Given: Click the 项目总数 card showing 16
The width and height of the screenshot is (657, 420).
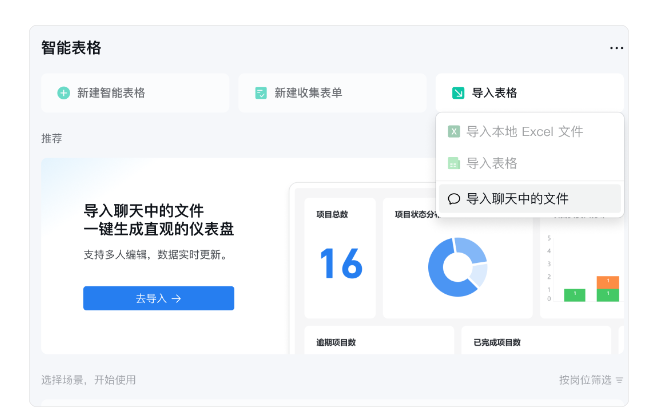Looking at the screenshot, I should pos(340,258).
